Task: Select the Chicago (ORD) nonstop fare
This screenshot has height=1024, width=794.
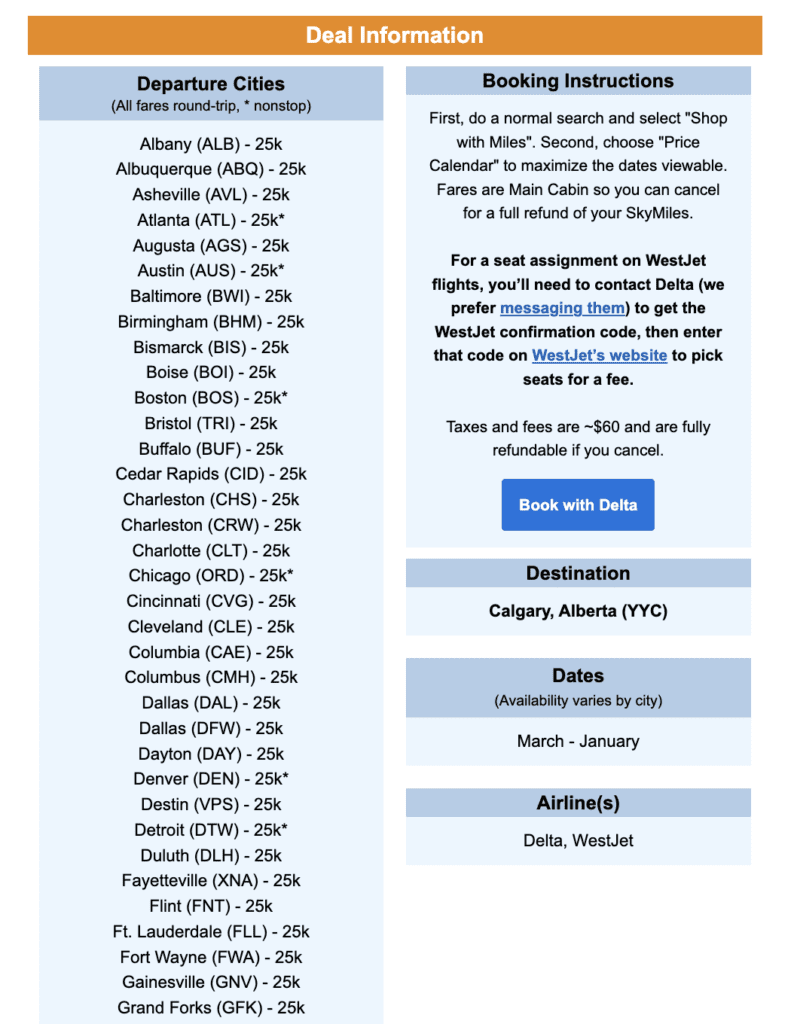Action: (211, 575)
